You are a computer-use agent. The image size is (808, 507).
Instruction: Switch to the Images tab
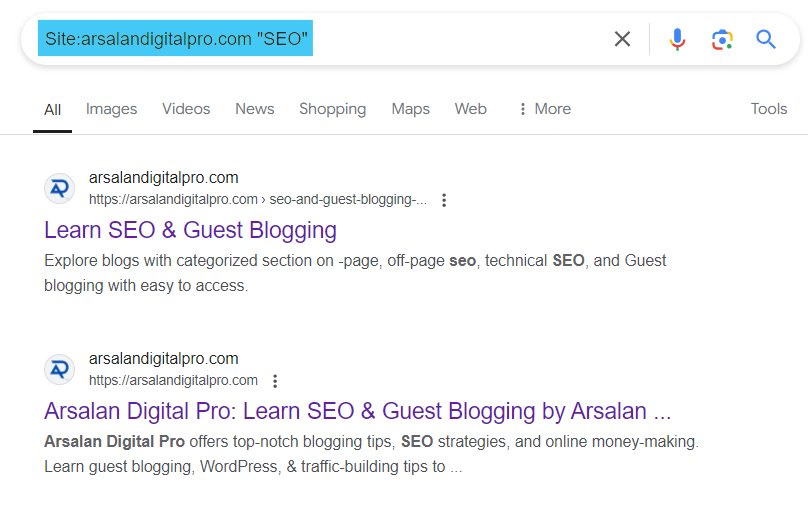click(111, 109)
